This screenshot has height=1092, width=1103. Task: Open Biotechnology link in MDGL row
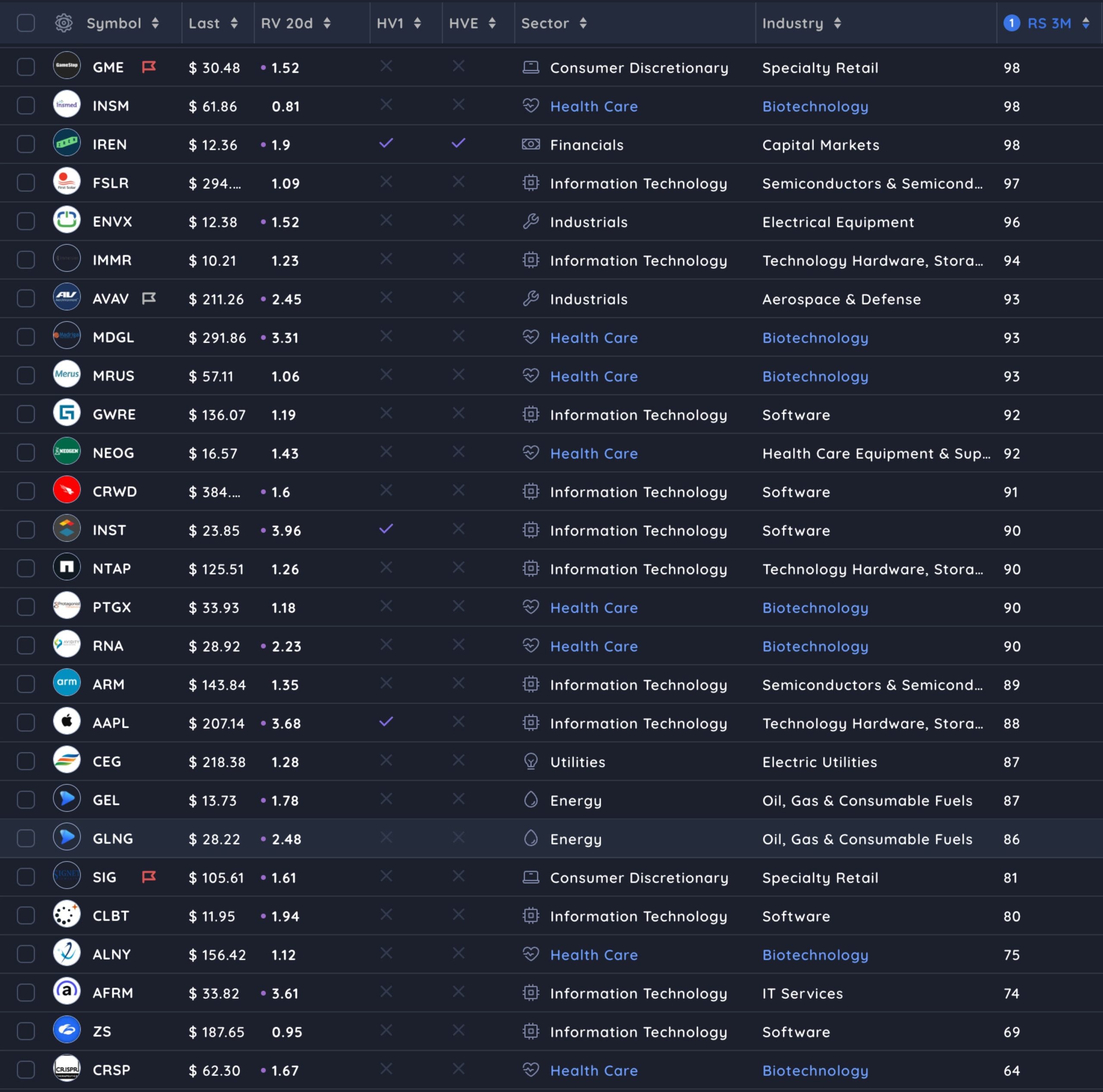click(815, 338)
